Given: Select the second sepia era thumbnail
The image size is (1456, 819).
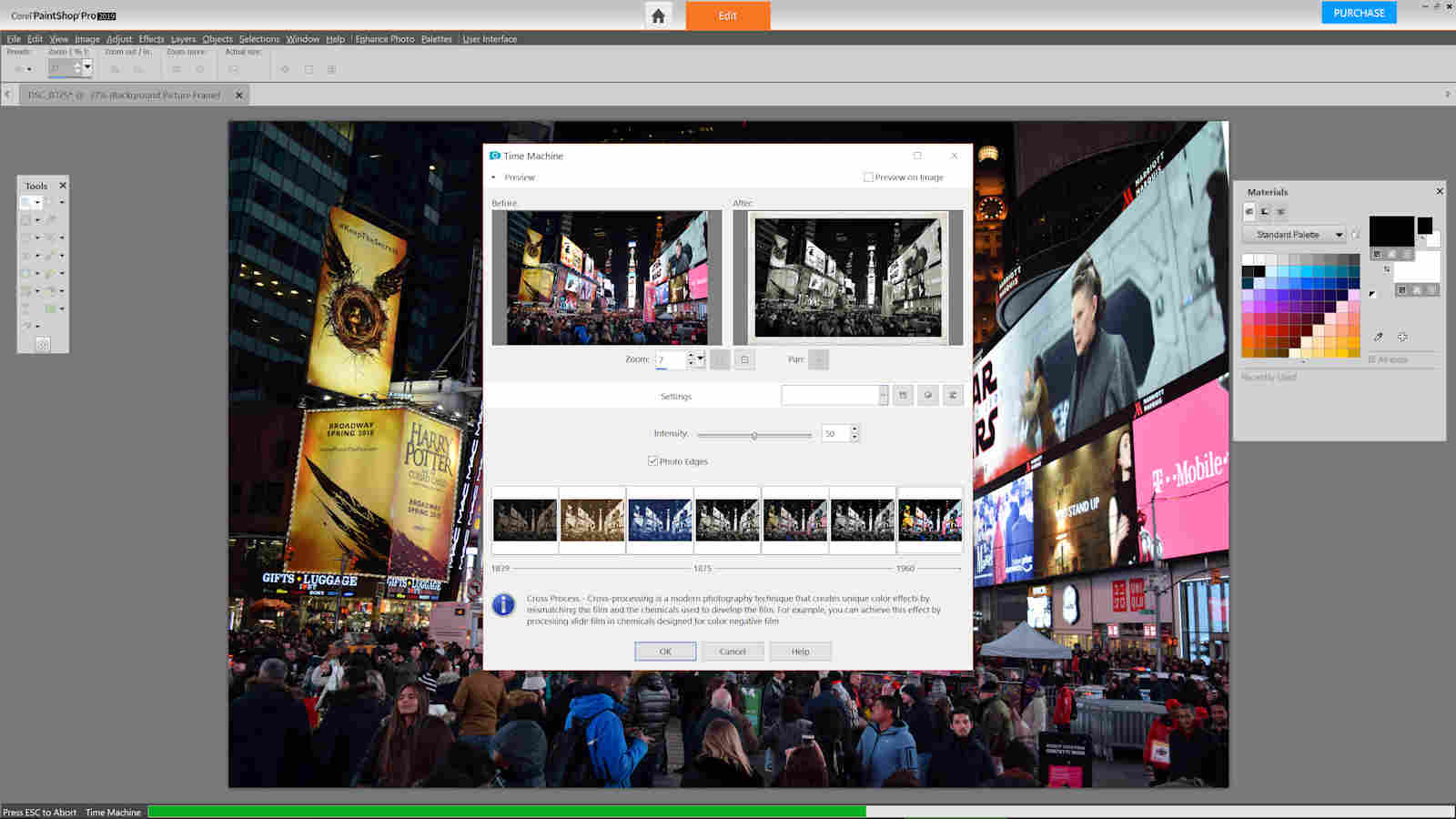Looking at the screenshot, I should pos(592,521).
